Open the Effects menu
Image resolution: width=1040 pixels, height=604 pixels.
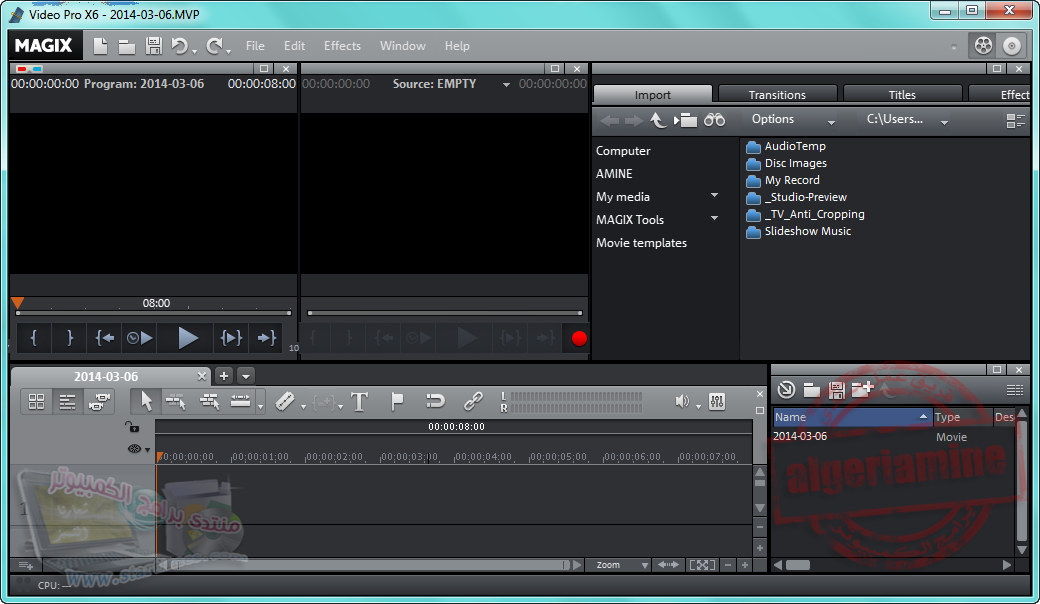pos(342,46)
